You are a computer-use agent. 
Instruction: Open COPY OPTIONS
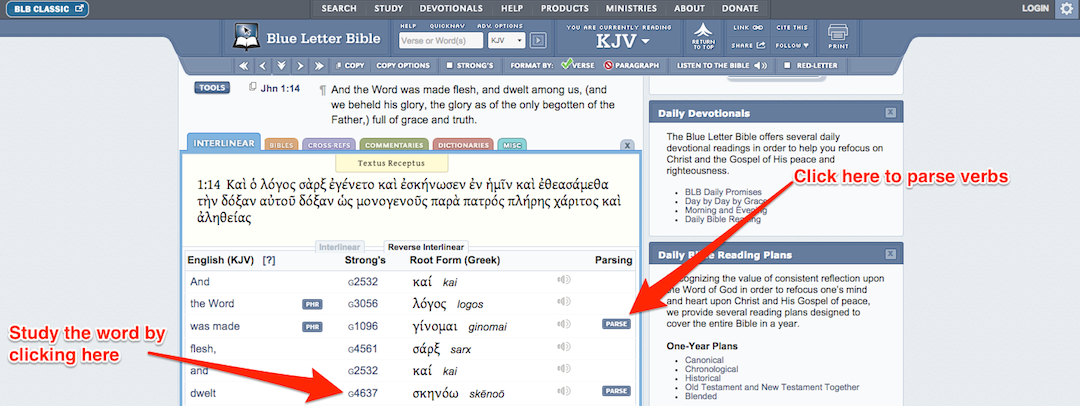404,65
